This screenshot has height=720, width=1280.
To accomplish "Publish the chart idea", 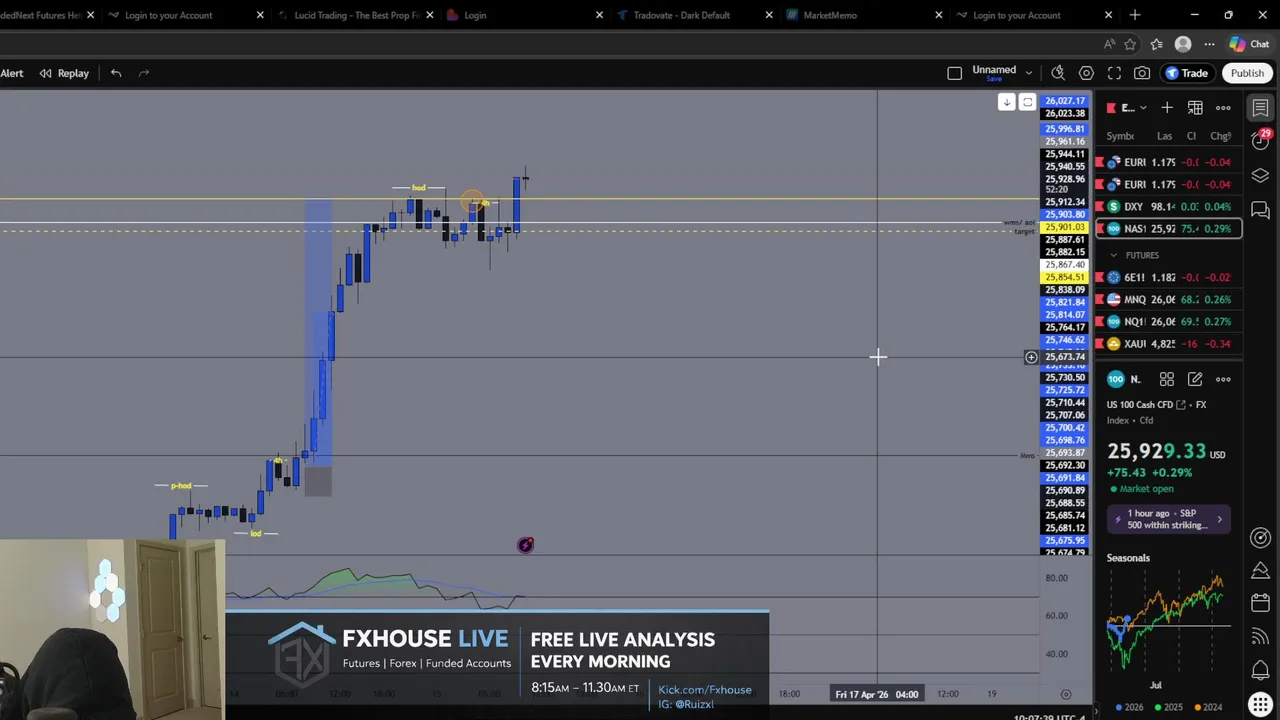I will tap(1247, 73).
